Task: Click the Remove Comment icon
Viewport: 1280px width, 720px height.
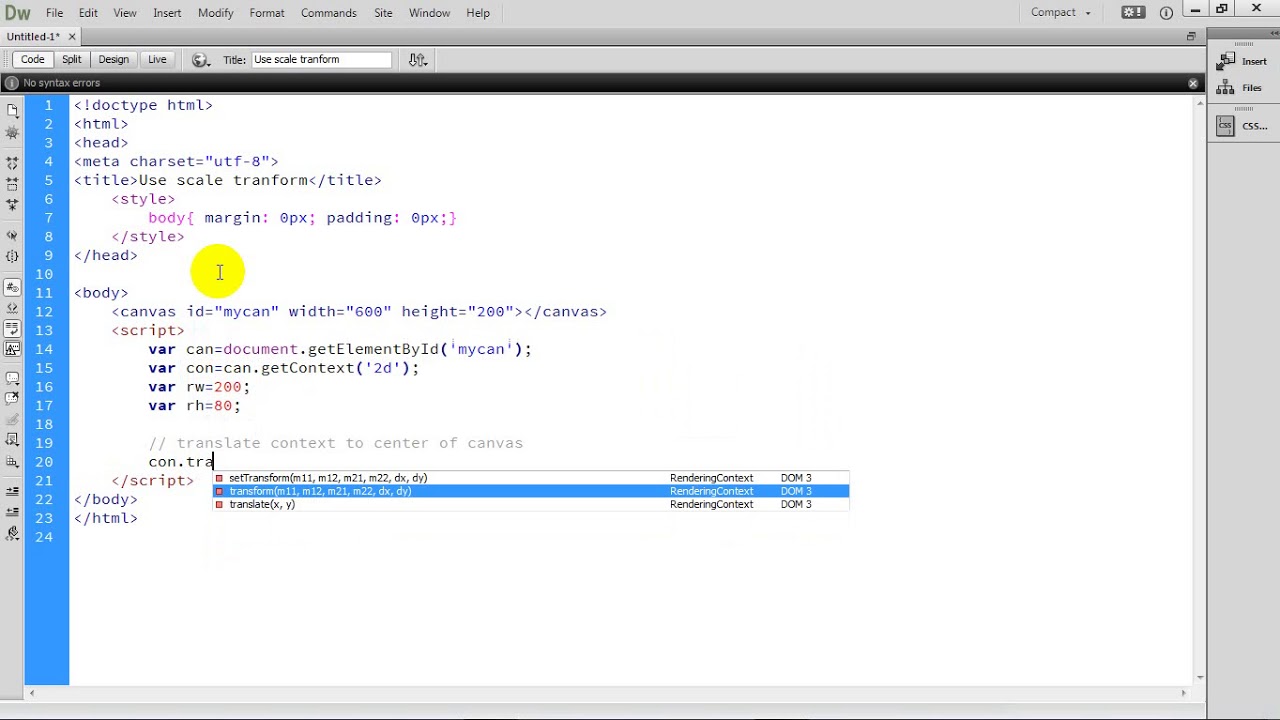Action: coord(12,400)
